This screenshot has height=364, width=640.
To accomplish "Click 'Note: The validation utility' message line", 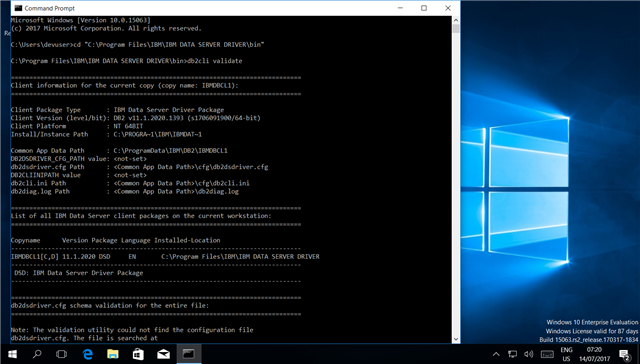I will 132,330.
